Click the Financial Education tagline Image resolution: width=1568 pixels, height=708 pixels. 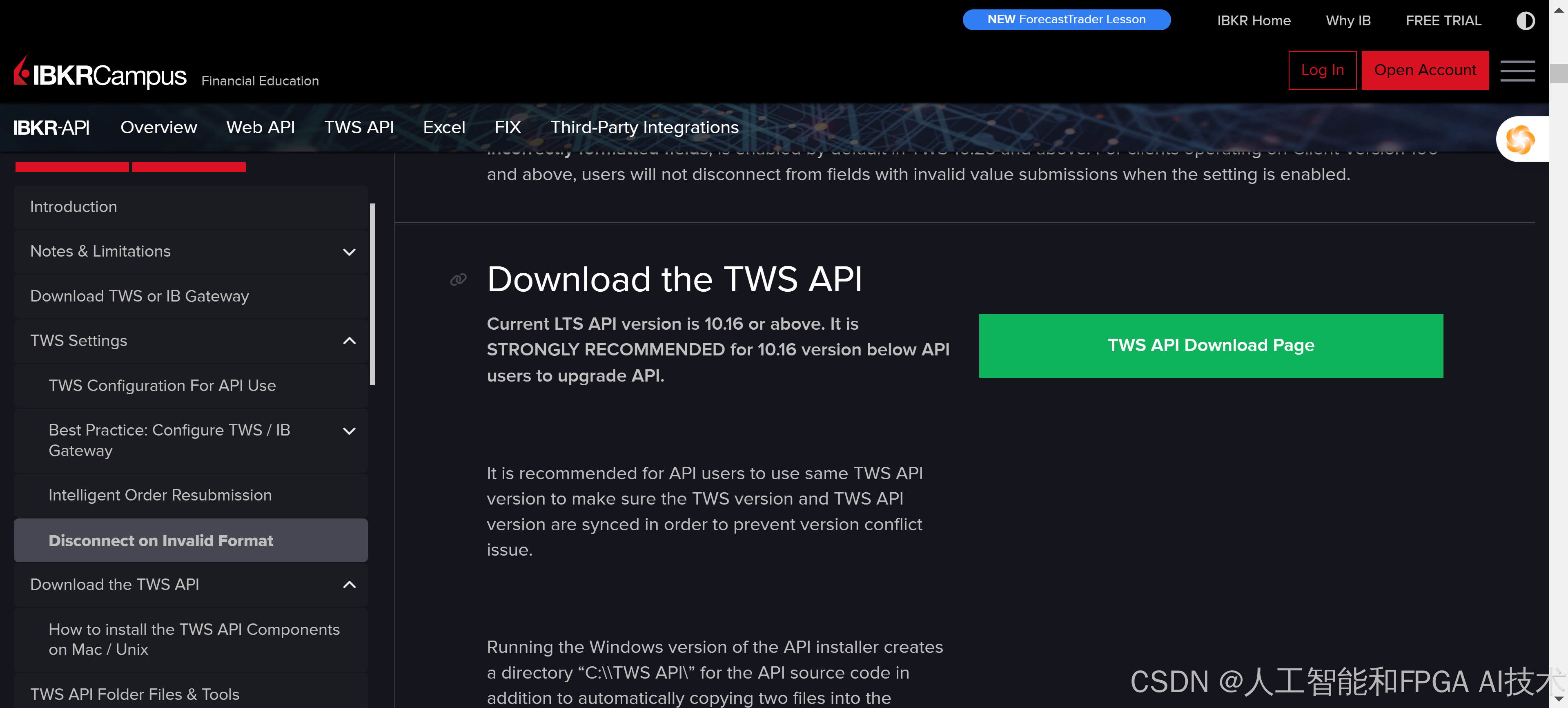260,81
